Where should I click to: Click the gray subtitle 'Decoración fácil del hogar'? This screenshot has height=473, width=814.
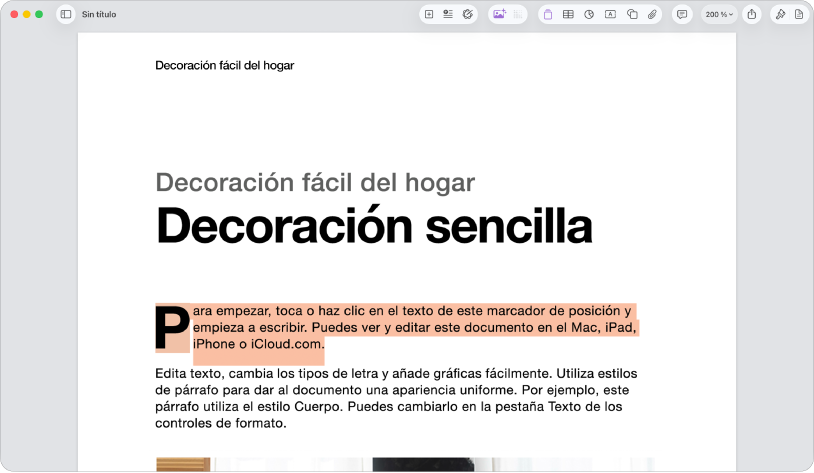315,182
